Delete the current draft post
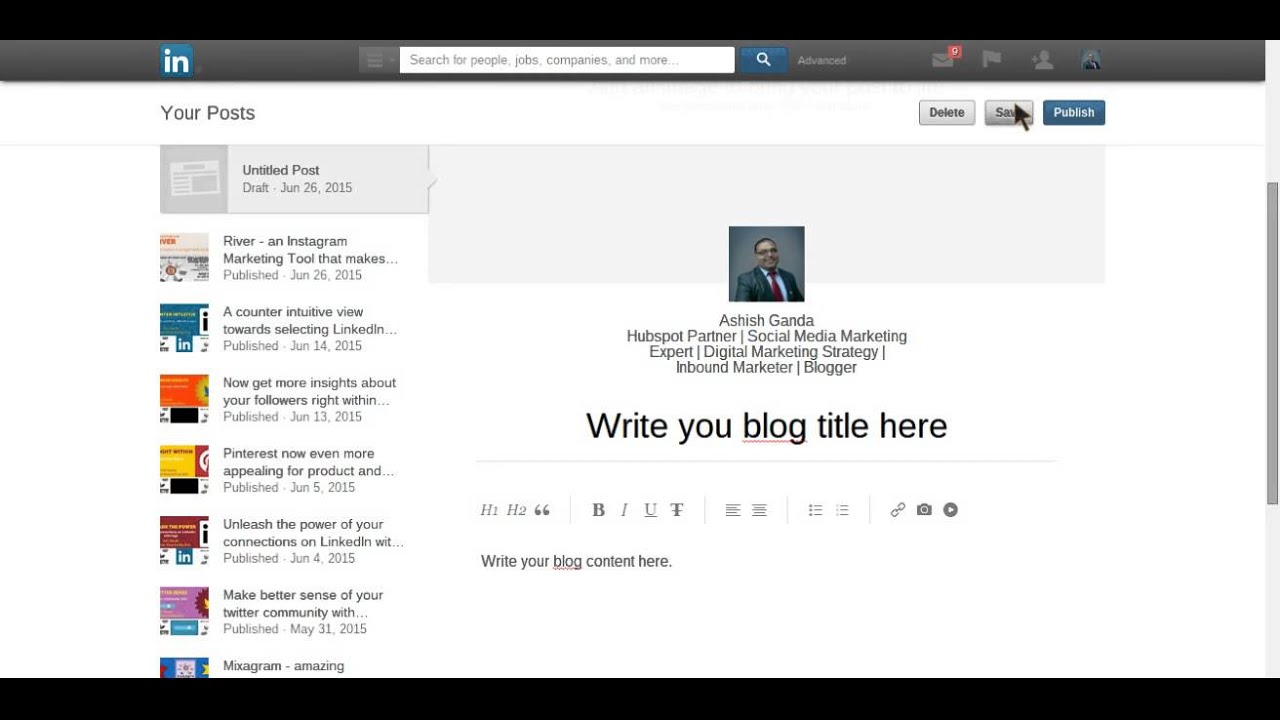 [947, 113]
